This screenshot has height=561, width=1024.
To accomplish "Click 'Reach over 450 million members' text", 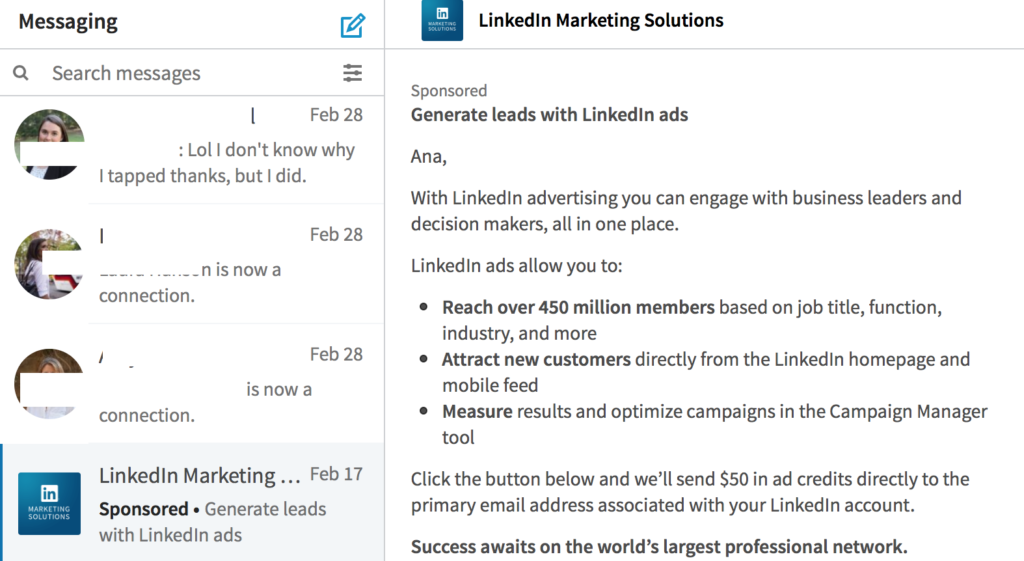I will point(578,307).
